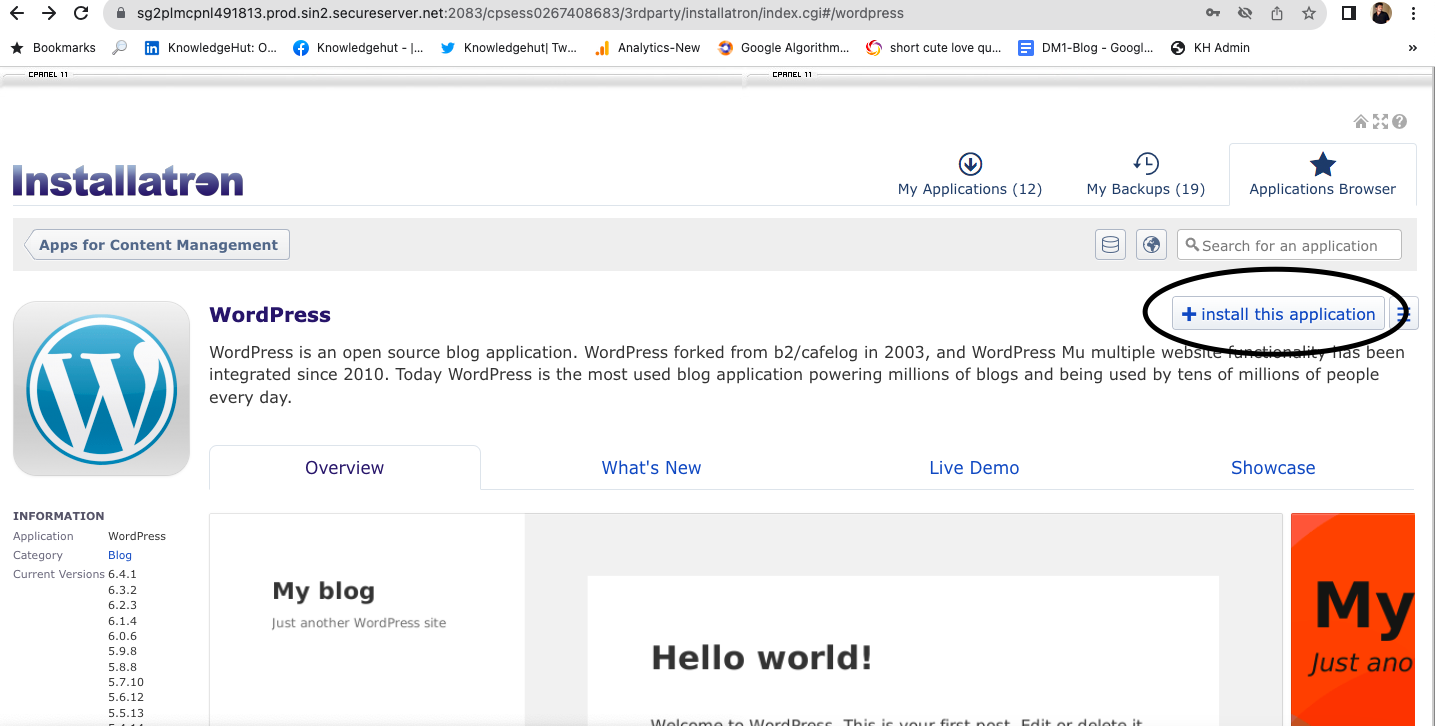Viewport: 1435px width, 726px height.
Task: Toggle the browser side panel icon
Action: pos(1349,14)
